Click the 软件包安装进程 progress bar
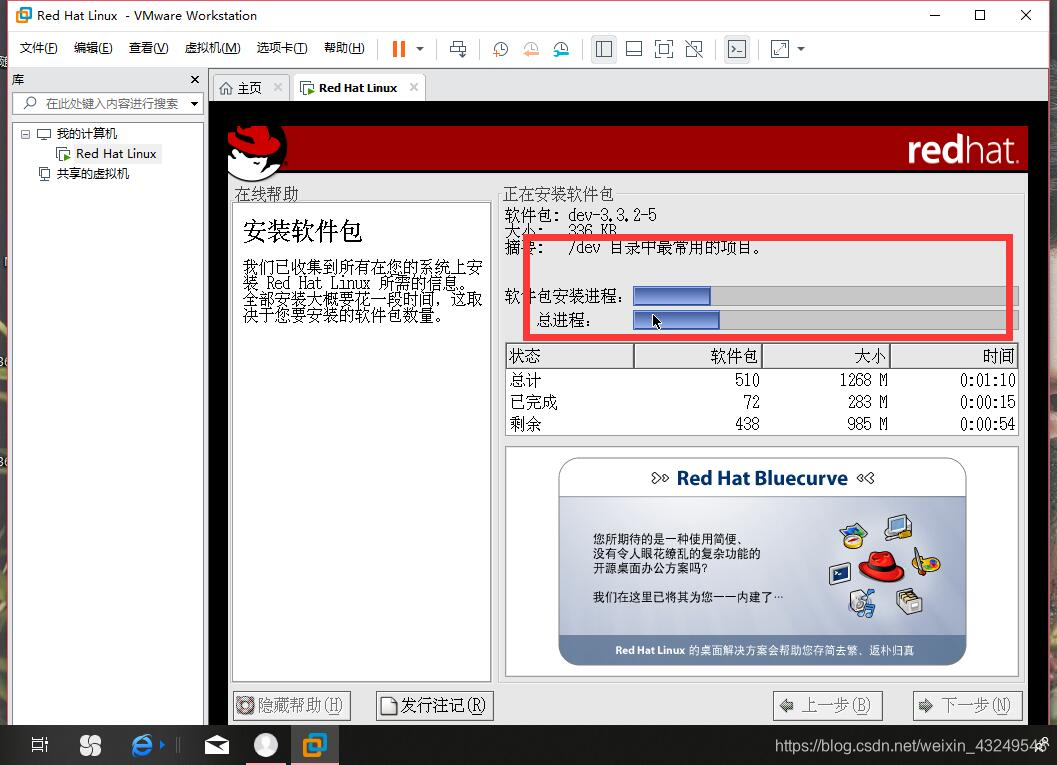The image size is (1057, 765). coord(825,296)
